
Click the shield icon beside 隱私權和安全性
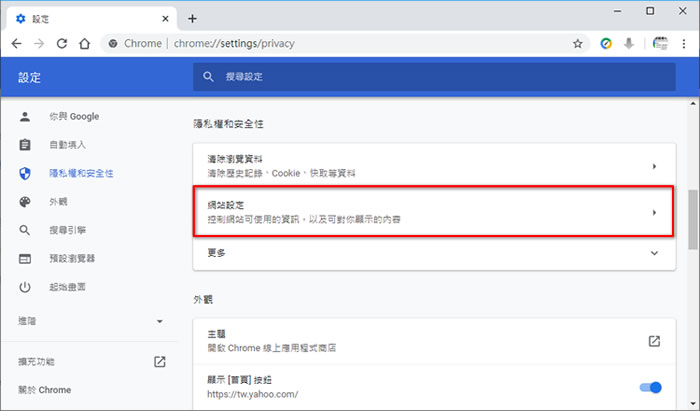(x=25, y=173)
